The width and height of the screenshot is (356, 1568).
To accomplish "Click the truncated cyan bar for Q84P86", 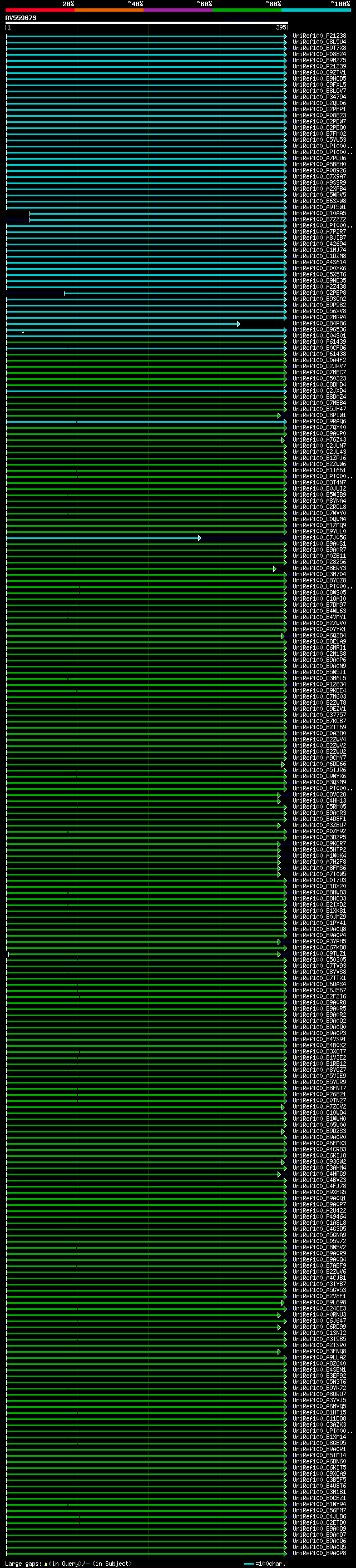I will 123,324.
